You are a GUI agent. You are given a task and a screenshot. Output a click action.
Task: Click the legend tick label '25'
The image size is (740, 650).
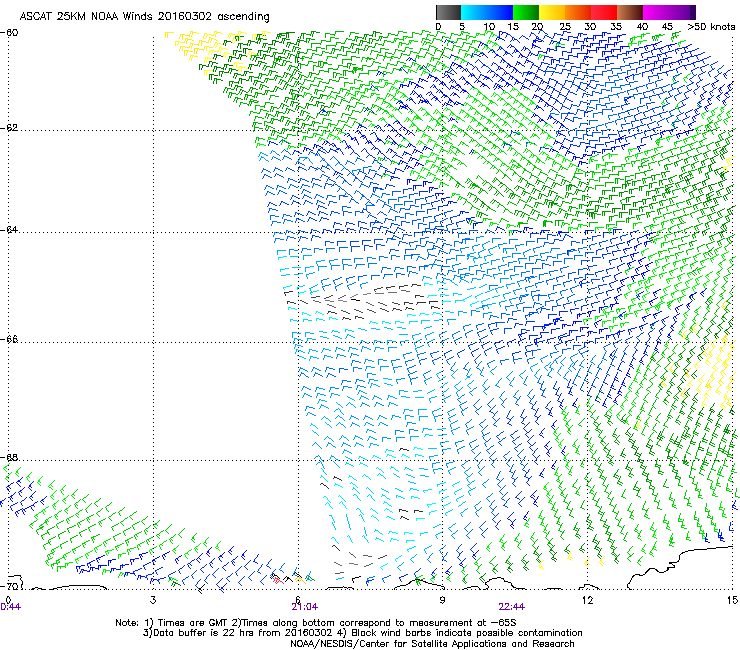tap(565, 27)
